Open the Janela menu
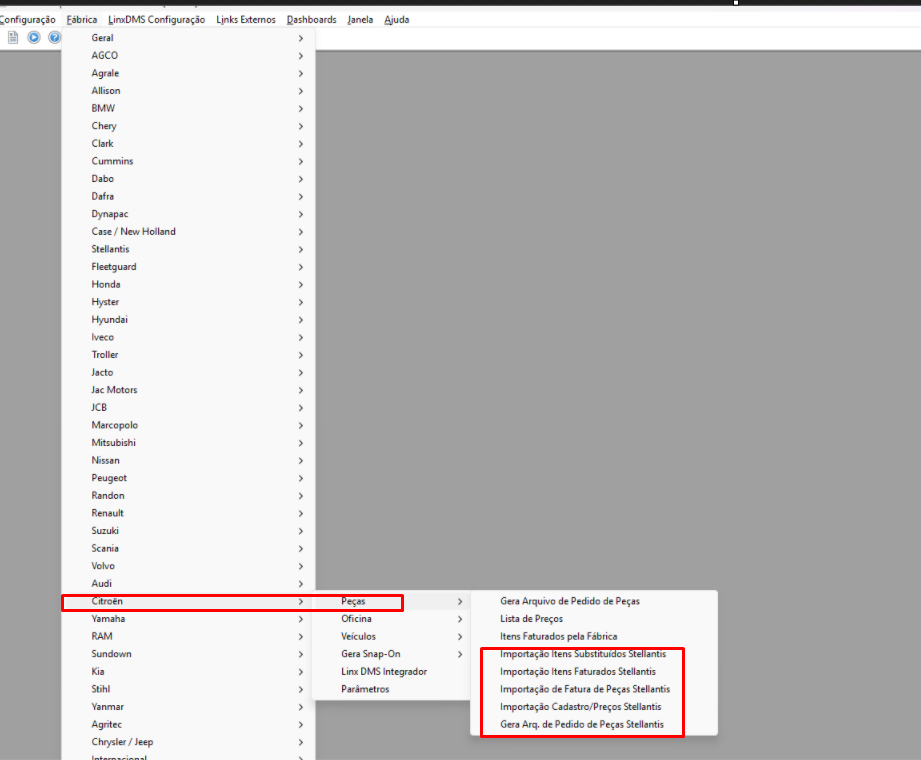Image resolution: width=921 pixels, height=760 pixels. [360, 19]
